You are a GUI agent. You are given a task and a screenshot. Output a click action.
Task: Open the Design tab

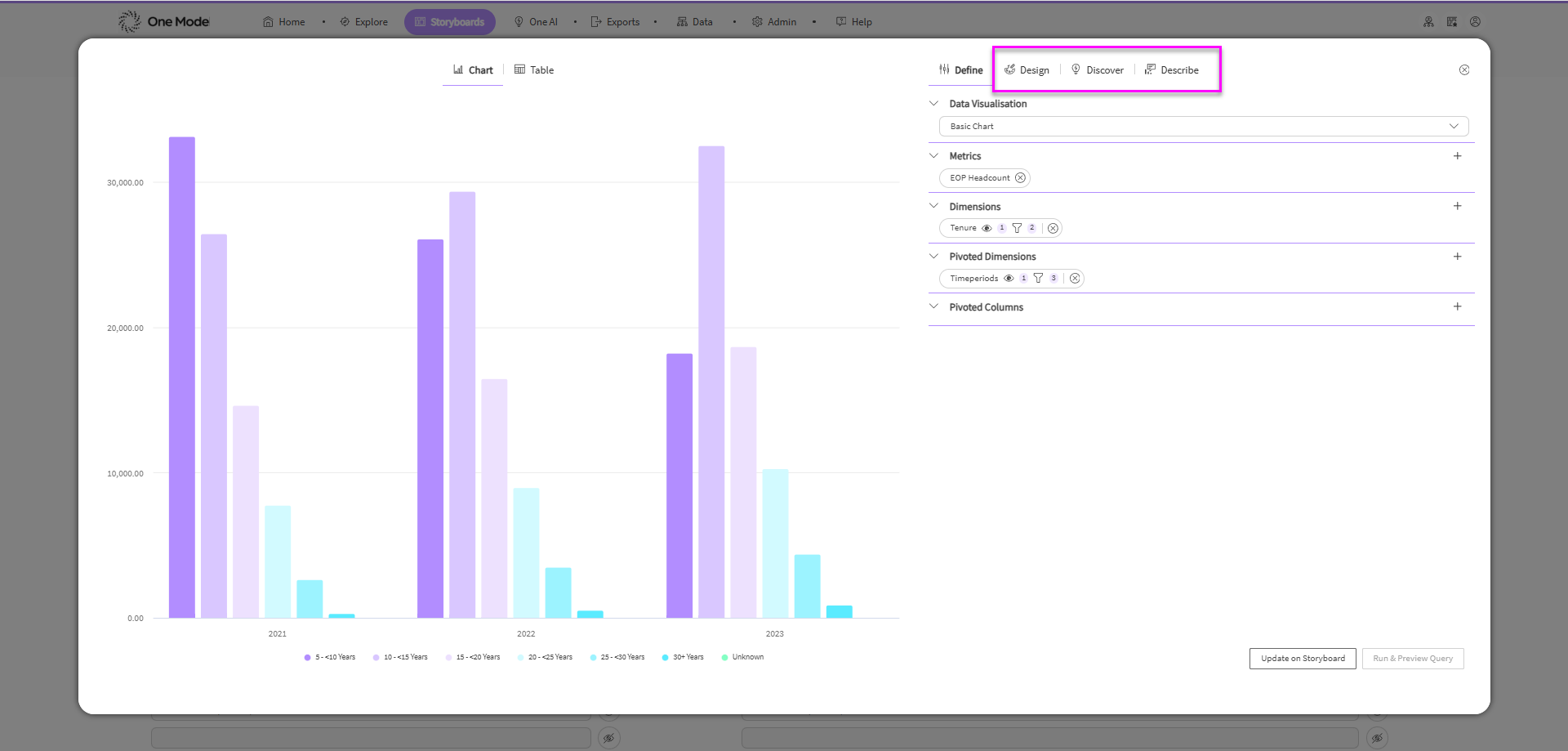coord(1027,70)
